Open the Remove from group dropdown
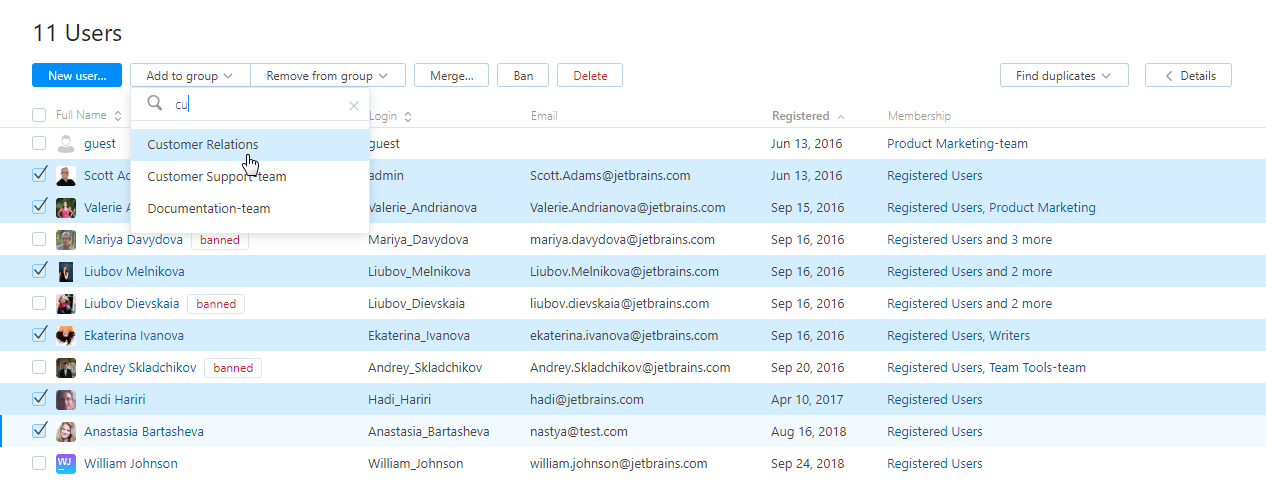 click(327, 75)
